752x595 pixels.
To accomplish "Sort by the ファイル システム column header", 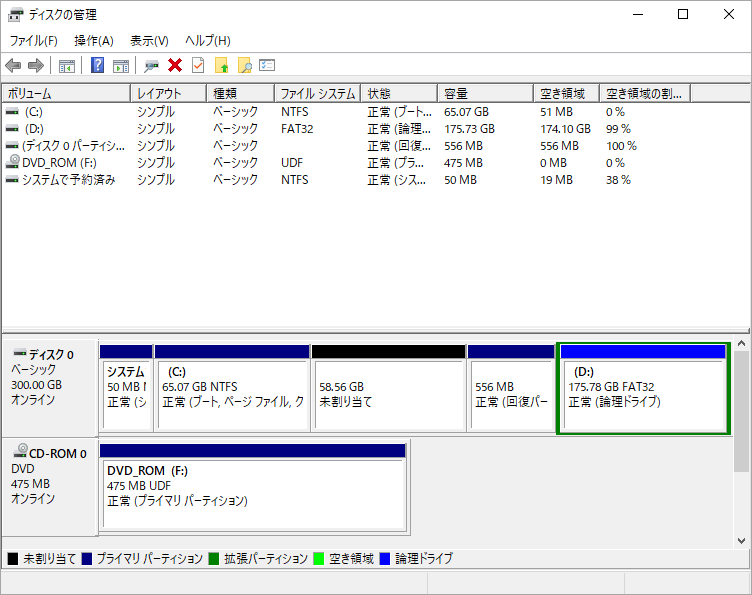I will tap(318, 93).
